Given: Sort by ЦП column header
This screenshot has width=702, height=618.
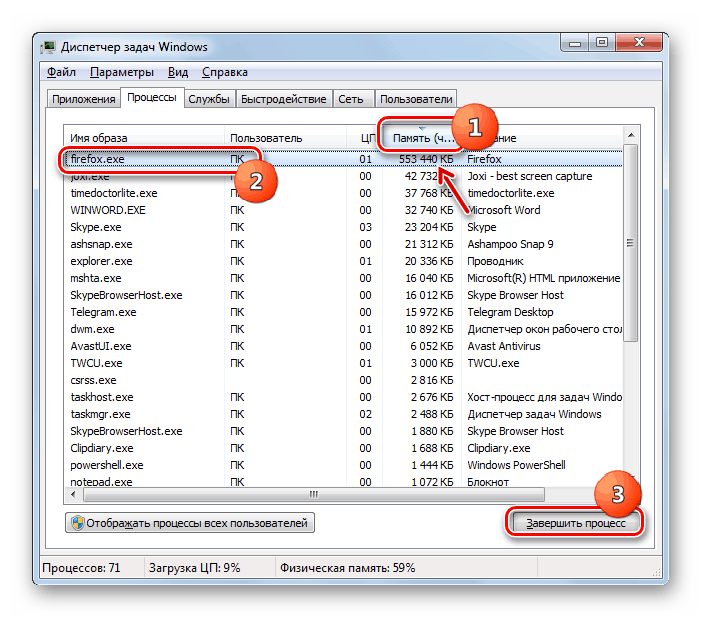Looking at the screenshot, I should pyautogui.click(x=364, y=138).
